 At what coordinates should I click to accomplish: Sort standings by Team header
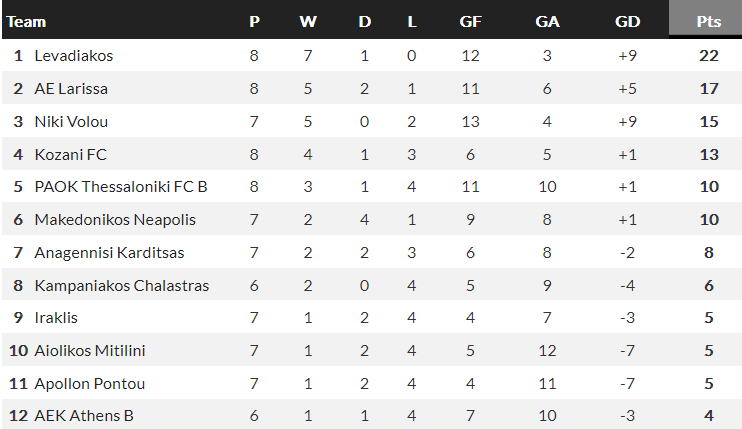27,21
